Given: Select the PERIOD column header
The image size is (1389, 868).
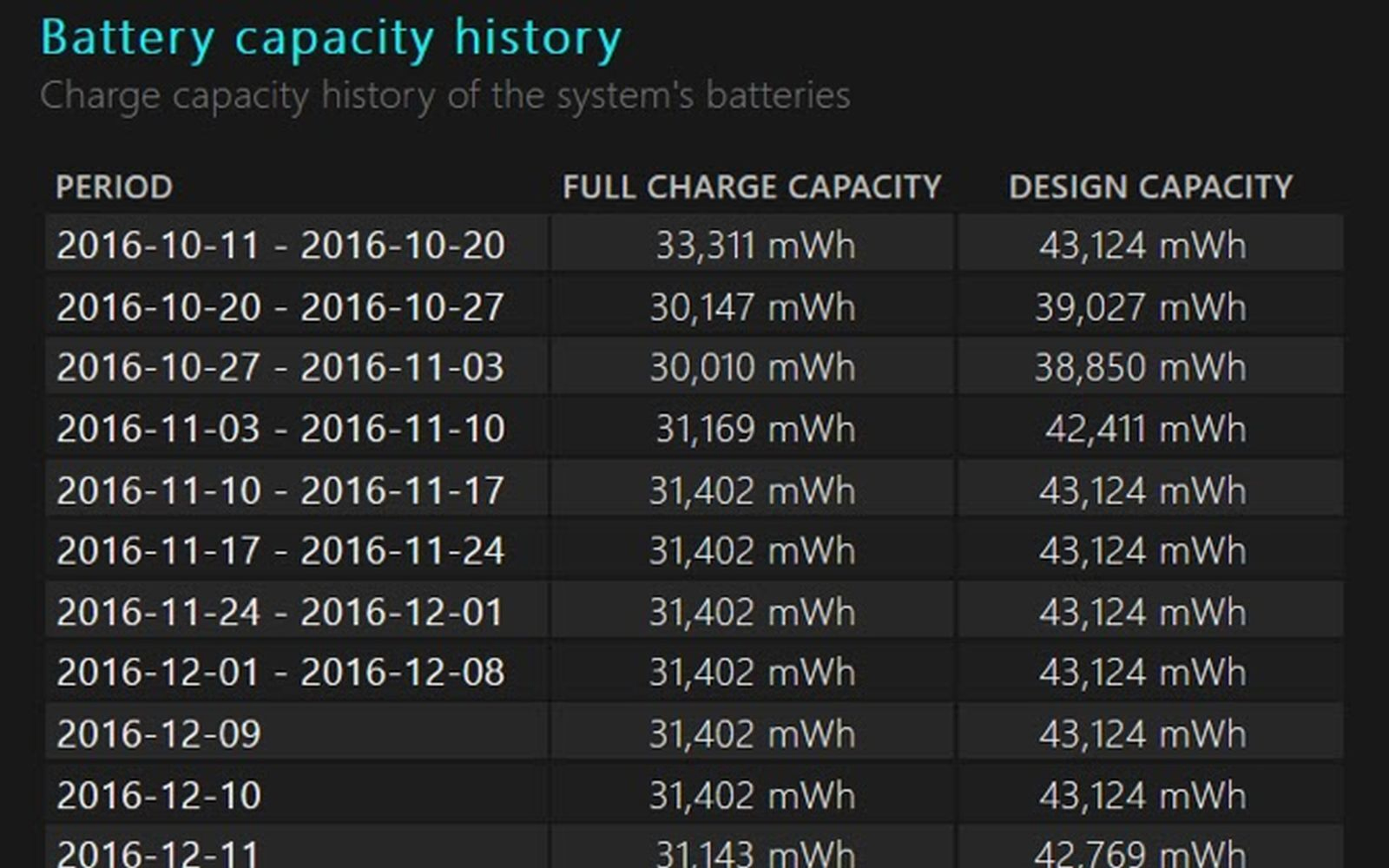Looking at the screenshot, I should tap(114, 186).
